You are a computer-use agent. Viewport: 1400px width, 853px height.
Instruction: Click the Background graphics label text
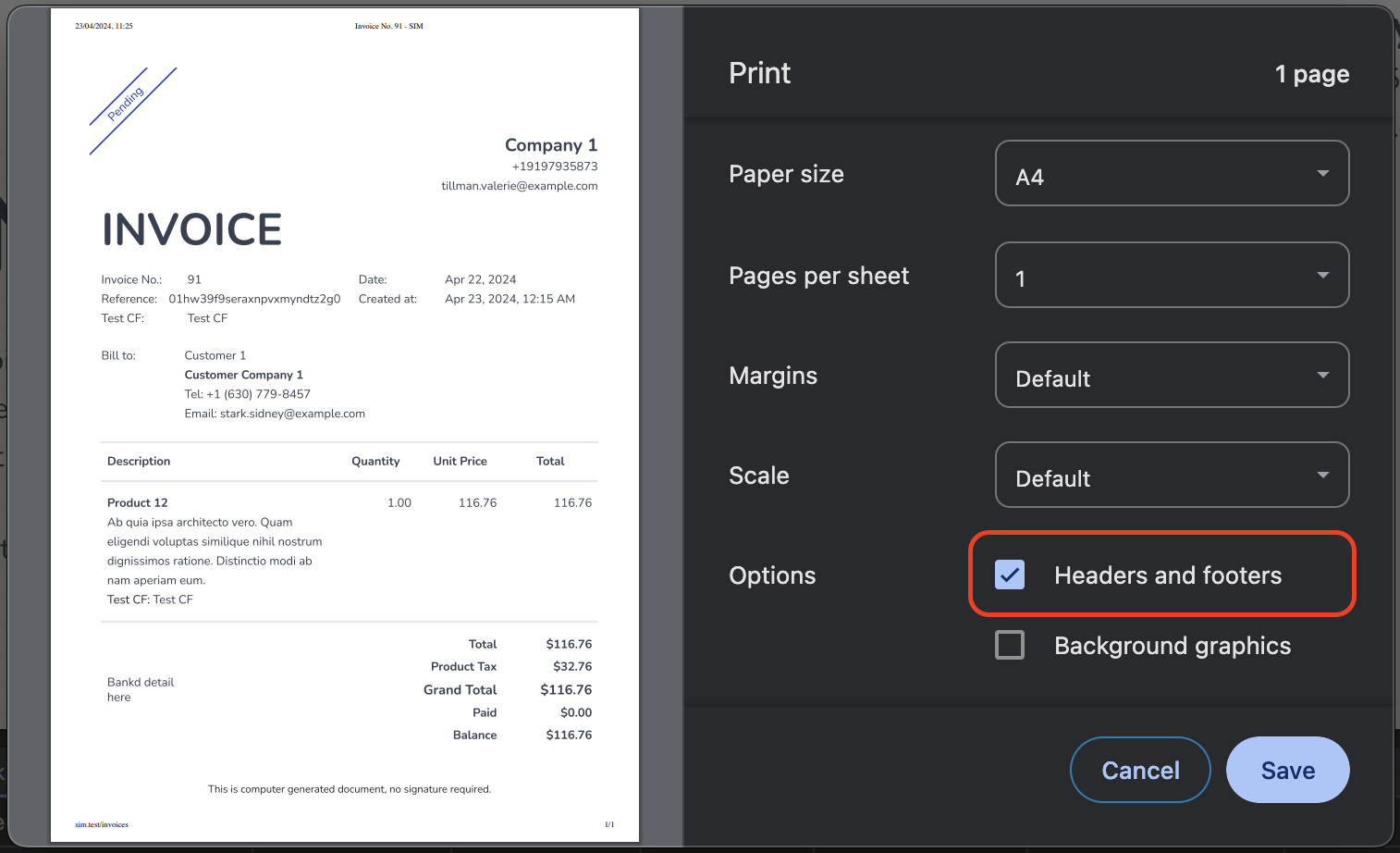[1173, 646]
